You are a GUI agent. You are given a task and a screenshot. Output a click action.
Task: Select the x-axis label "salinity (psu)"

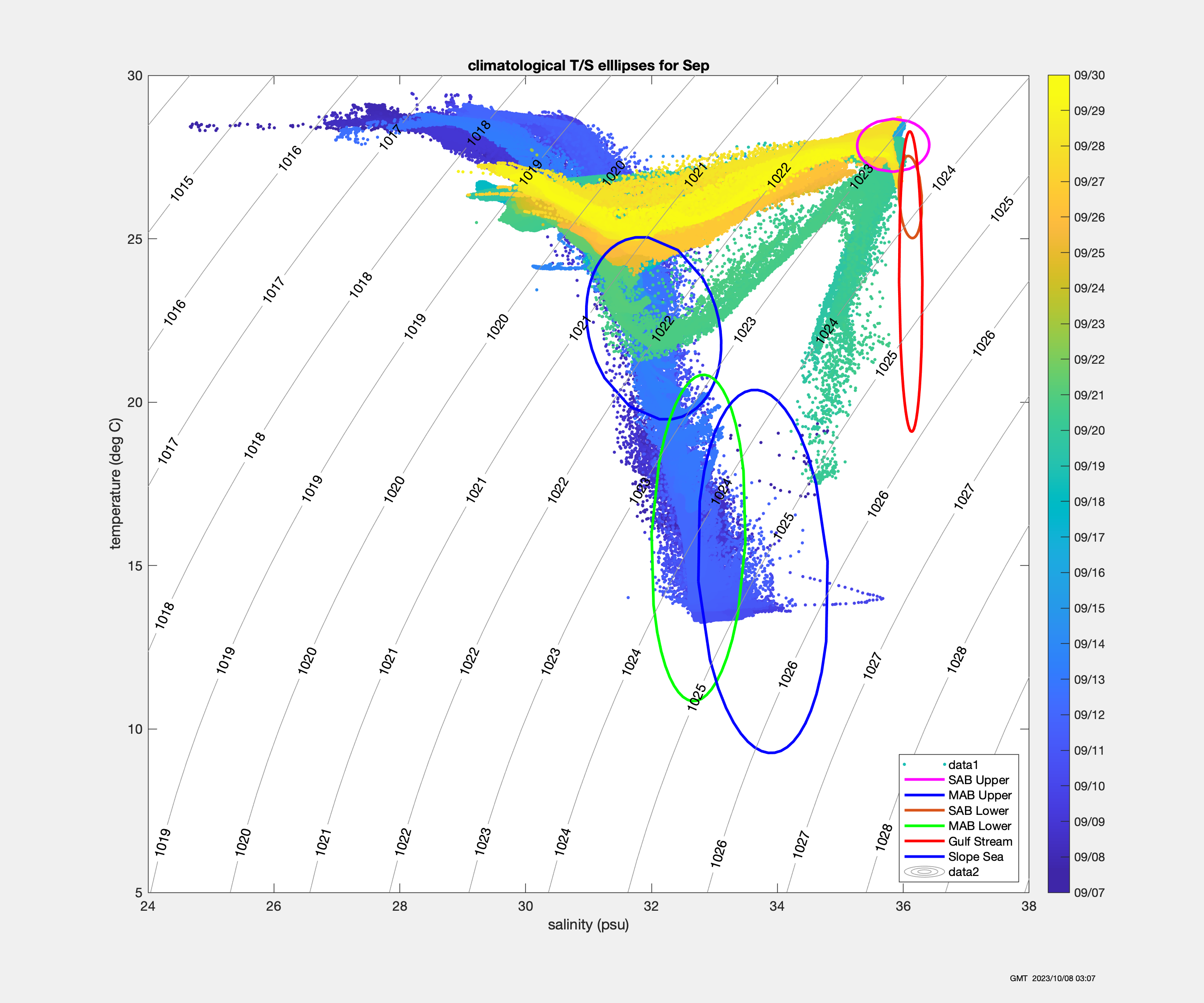click(x=588, y=925)
